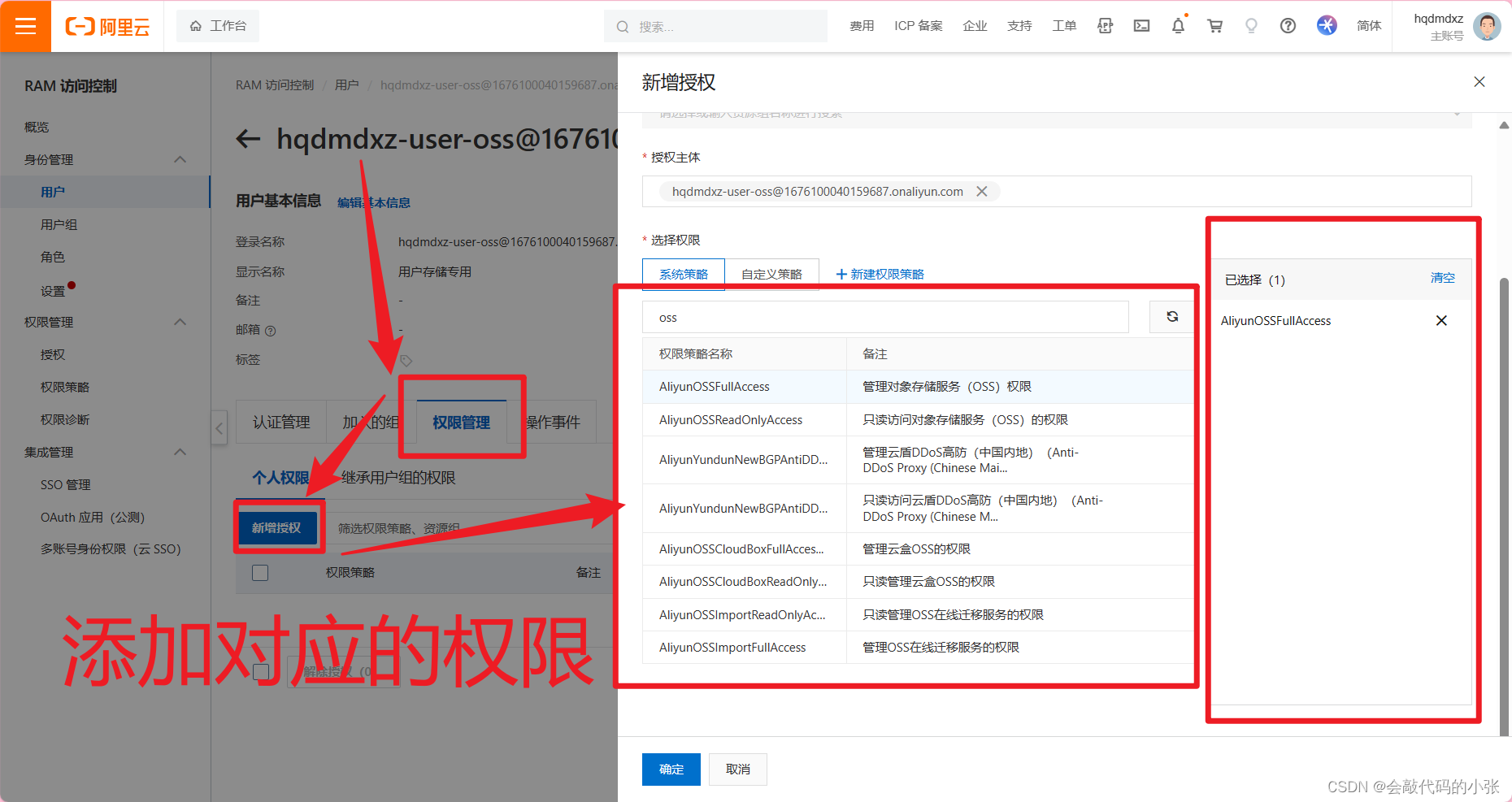Image resolution: width=1512 pixels, height=802 pixels.
Task: Click the 筛选权限策略 filter field
Action: click(x=471, y=528)
